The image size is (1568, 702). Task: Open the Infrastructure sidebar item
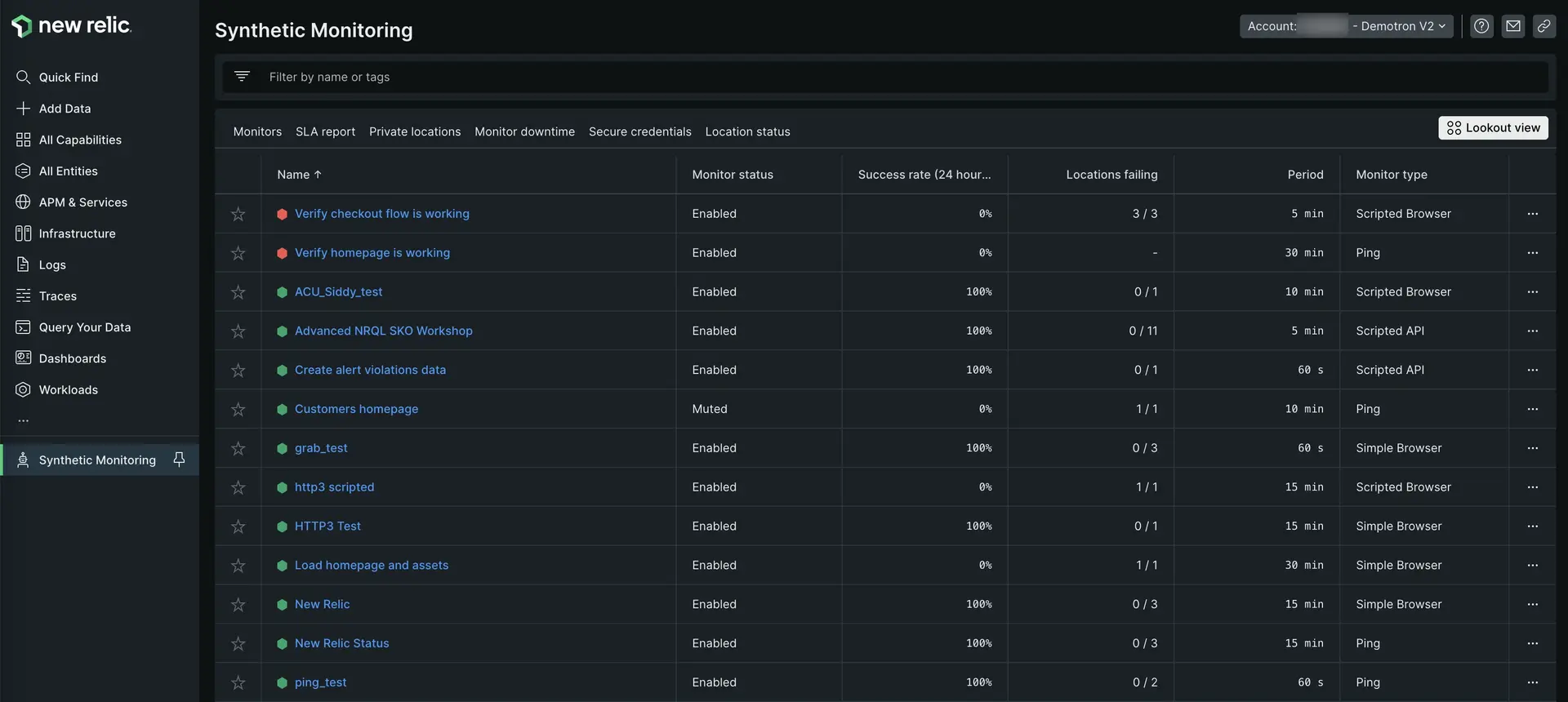click(x=77, y=233)
